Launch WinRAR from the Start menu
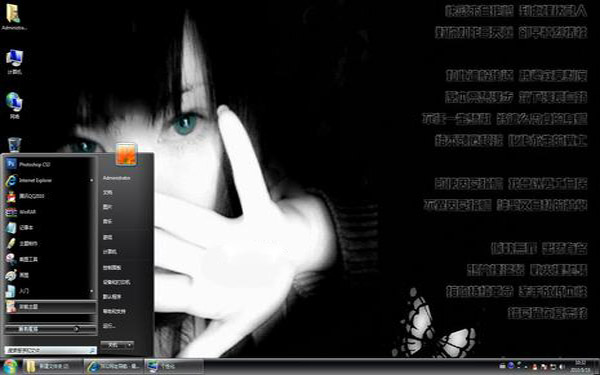600x375 pixels. pos(50,212)
